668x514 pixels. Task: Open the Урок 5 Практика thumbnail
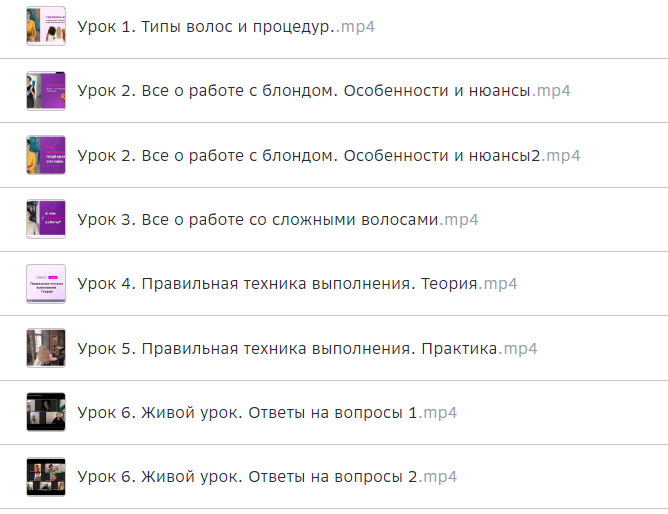(46, 348)
